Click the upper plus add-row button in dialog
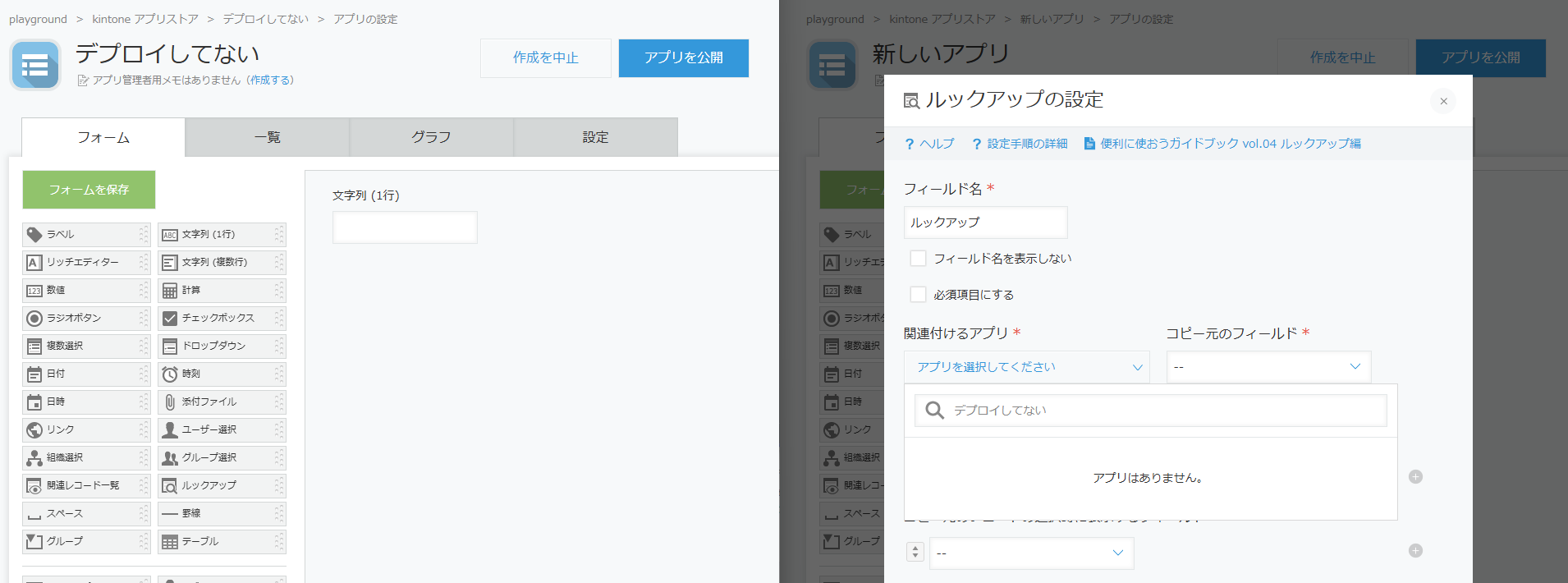 pos(1415,477)
